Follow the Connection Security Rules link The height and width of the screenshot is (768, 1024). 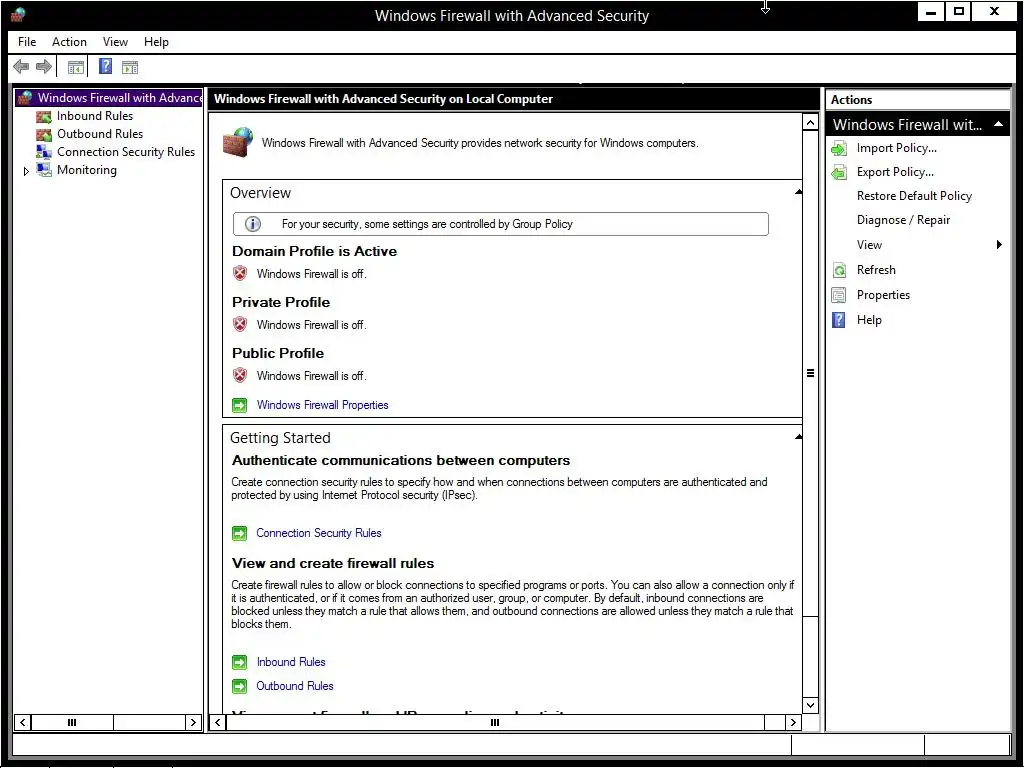pos(319,533)
